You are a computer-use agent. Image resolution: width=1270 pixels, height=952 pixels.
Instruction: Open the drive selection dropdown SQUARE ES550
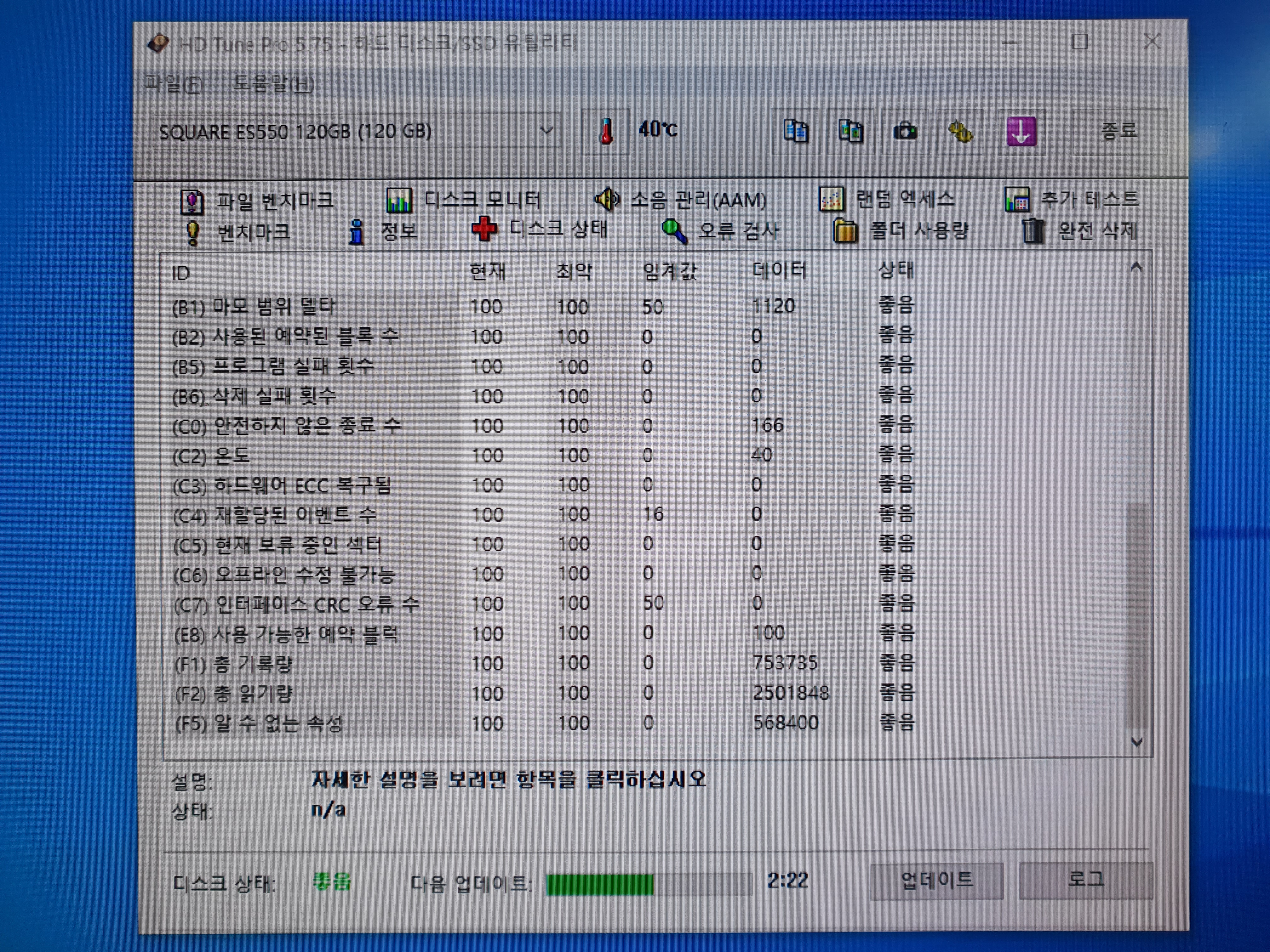[x=356, y=131]
